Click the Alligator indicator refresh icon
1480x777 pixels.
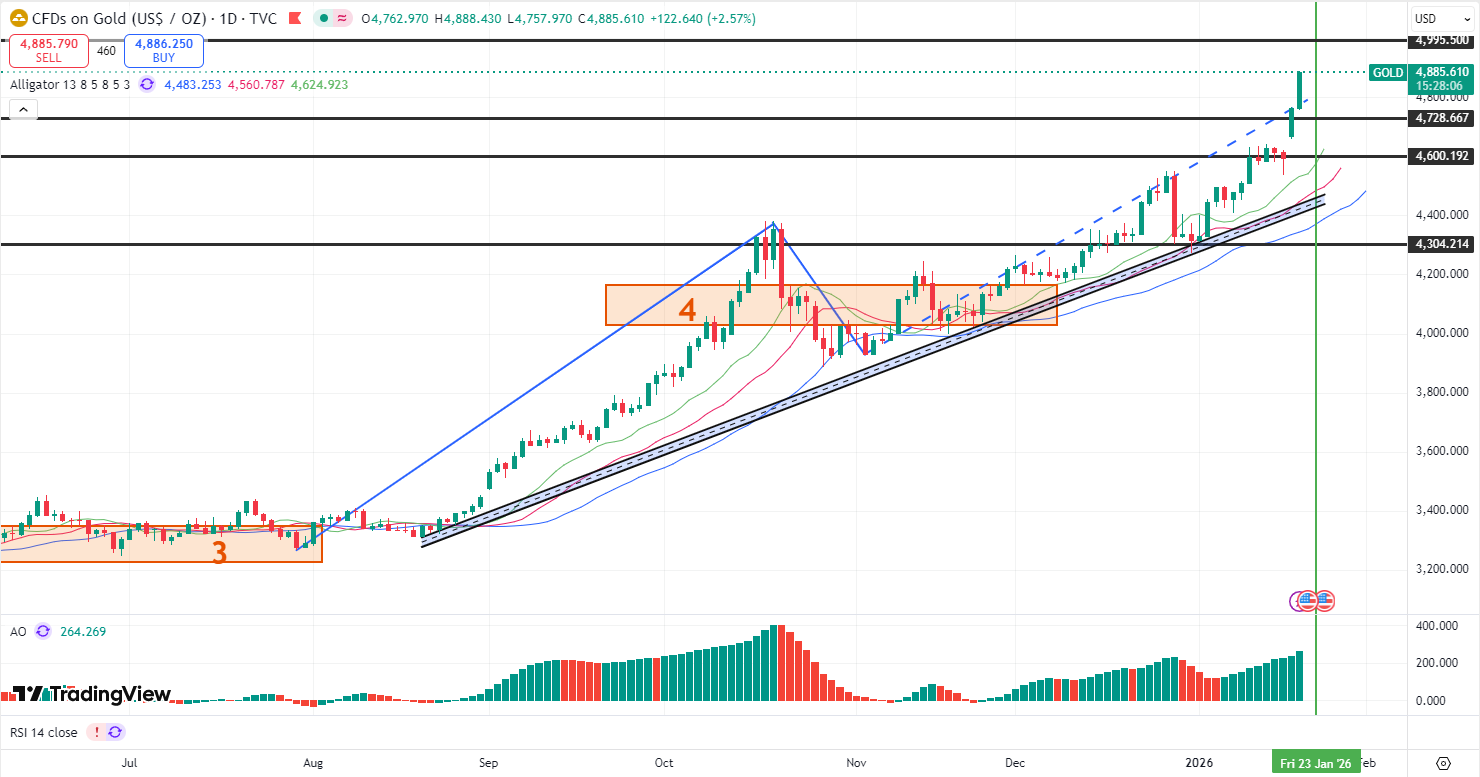click(147, 85)
